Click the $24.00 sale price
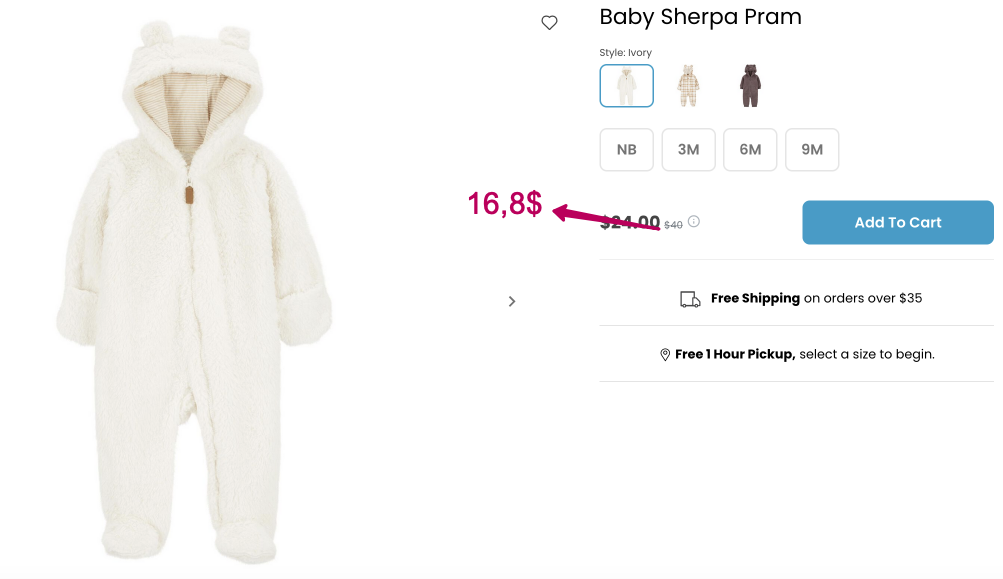This screenshot has height=579, width=1003. pos(630,223)
